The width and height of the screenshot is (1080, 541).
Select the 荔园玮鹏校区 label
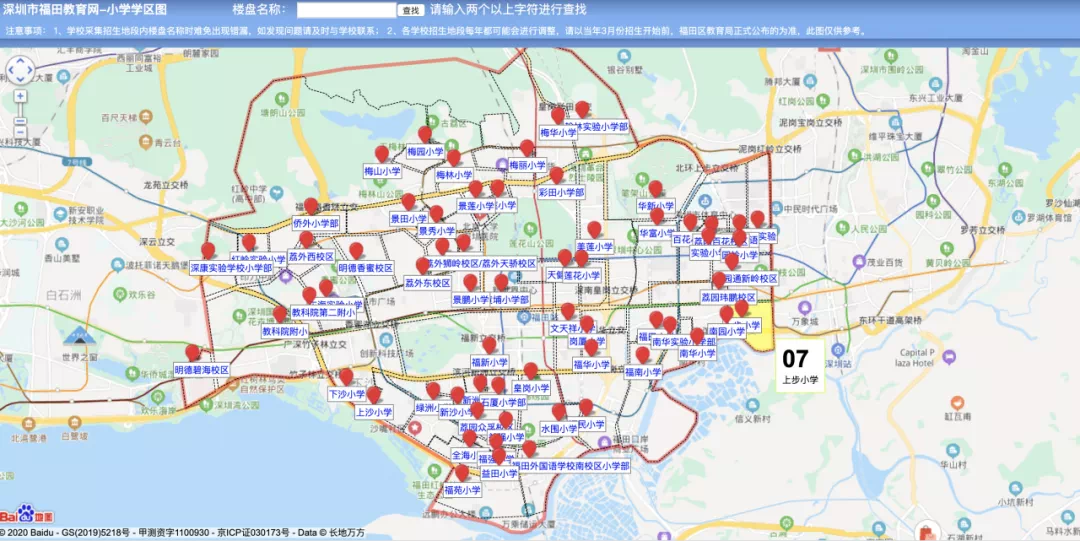point(728,298)
